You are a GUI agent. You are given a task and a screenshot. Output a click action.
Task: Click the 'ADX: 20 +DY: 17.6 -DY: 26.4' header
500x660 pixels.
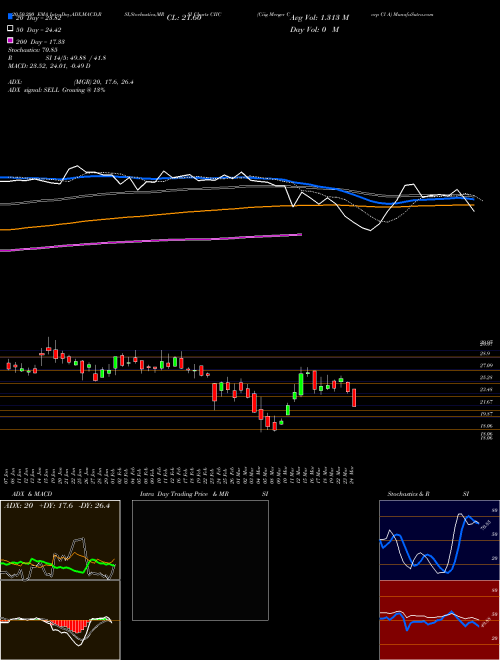point(57,506)
